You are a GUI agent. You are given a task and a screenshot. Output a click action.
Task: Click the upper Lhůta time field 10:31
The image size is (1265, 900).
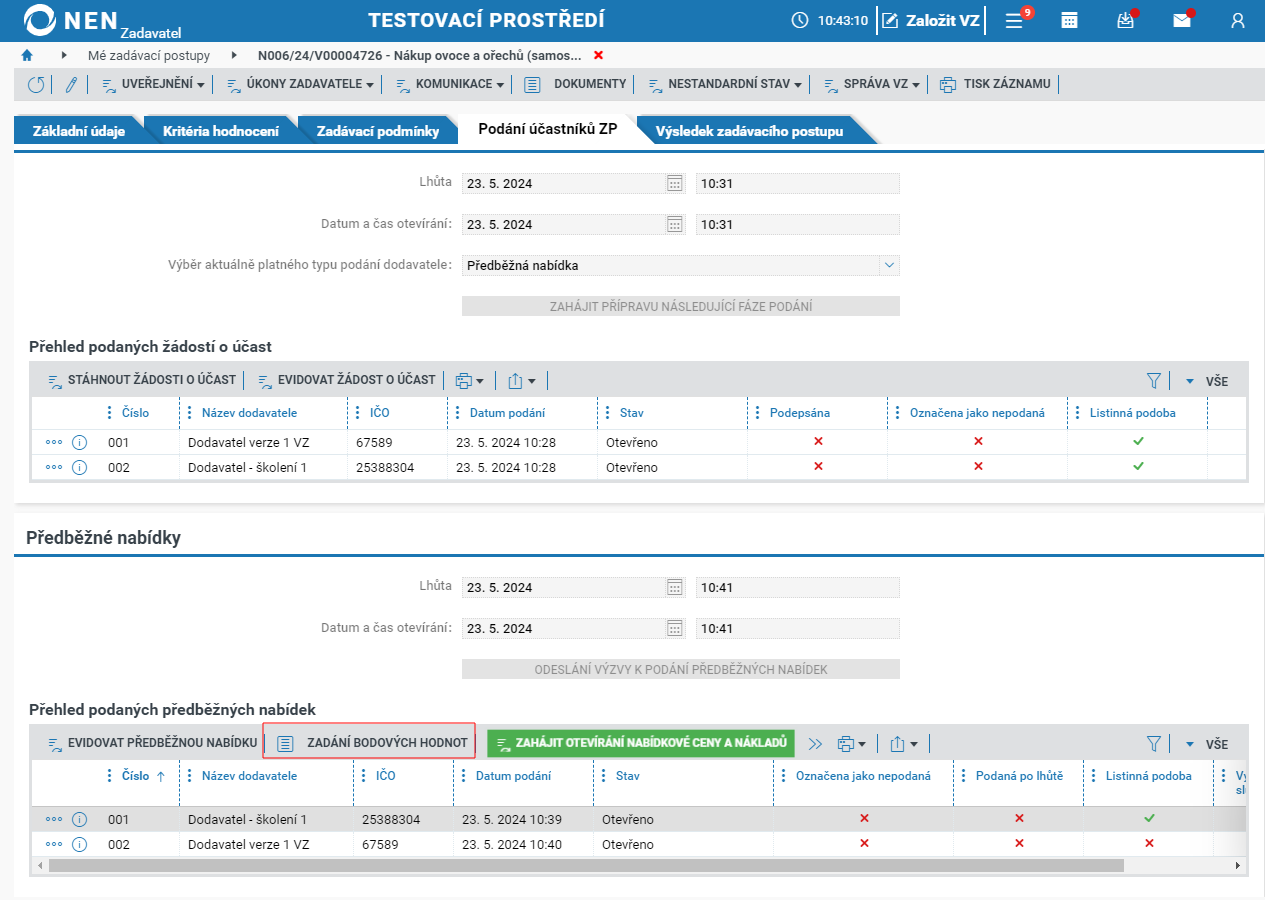pyautogui.click(x=798, y=183)
